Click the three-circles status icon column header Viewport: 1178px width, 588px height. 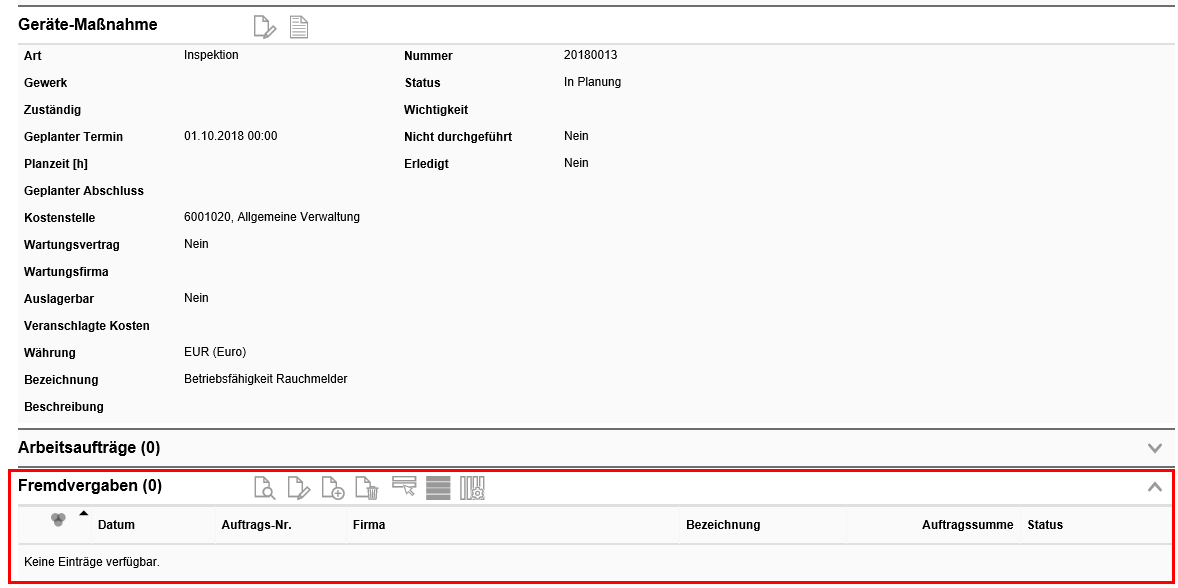[58, 520]
